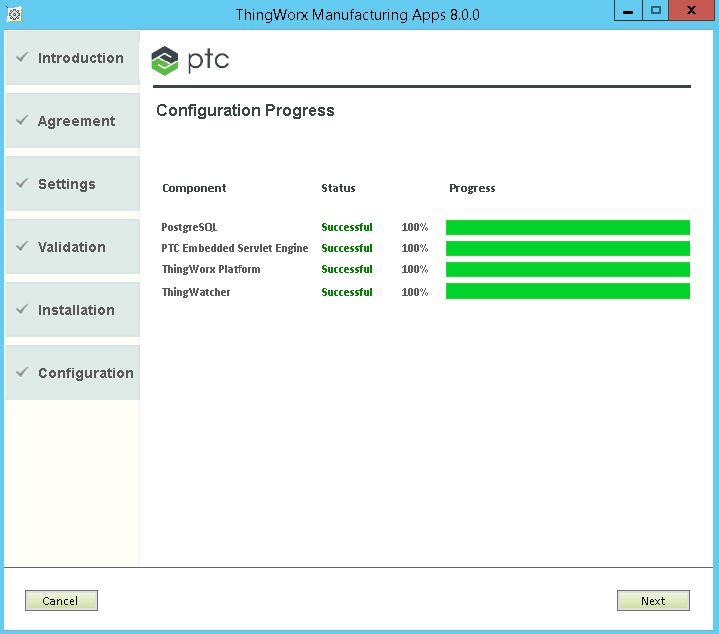The width and height of the screenshot is (719, 634).
Task: Click the checkmark icon beside Introduction
Action: [x=22, y=57]
